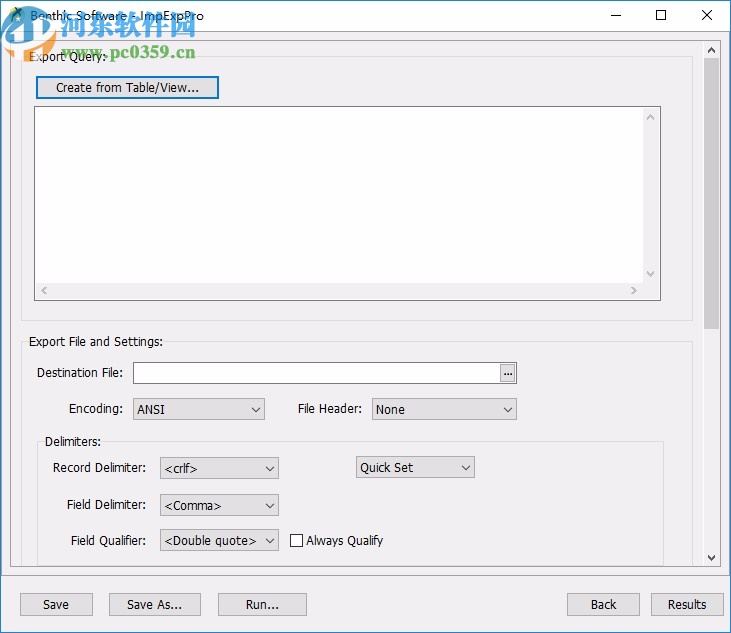731x633 pixels.
Task: Maximize the ImpExpPro window
Action: click(661, 15)
